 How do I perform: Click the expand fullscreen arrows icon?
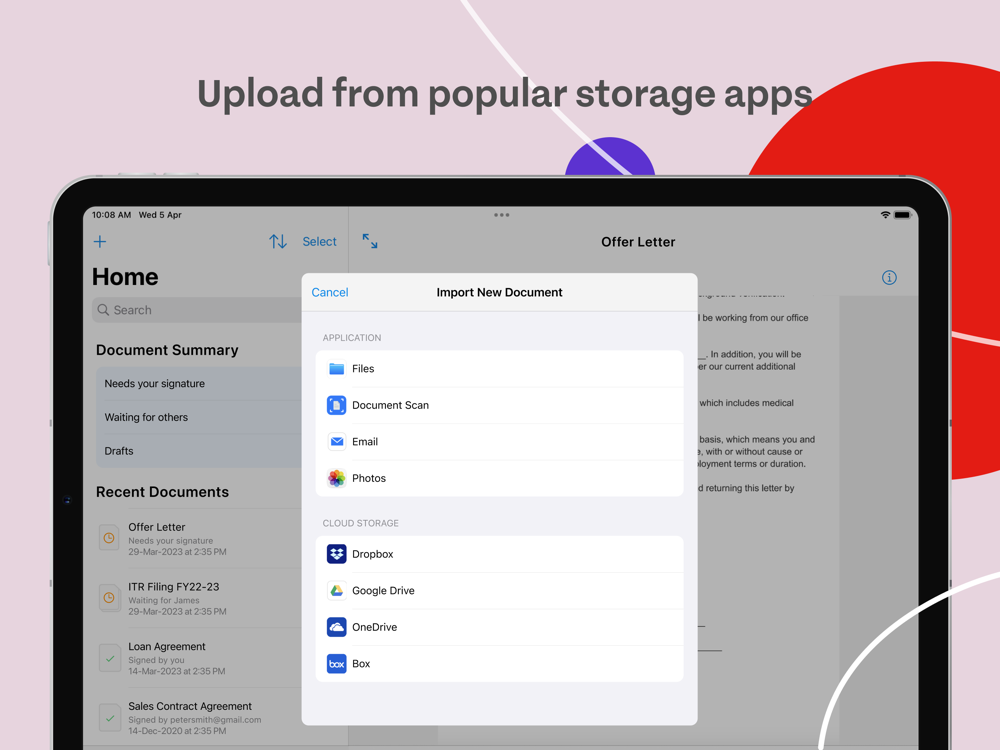[370, 241]
